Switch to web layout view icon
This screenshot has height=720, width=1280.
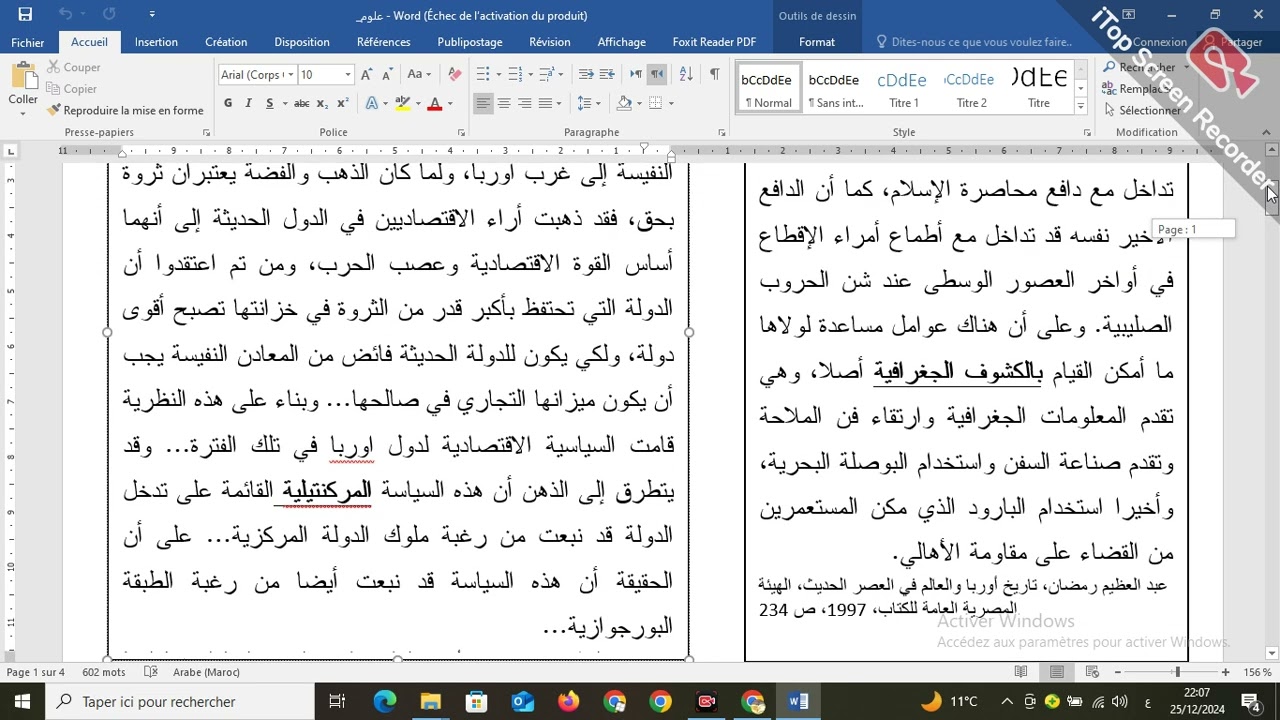[x=1091, y=672]
